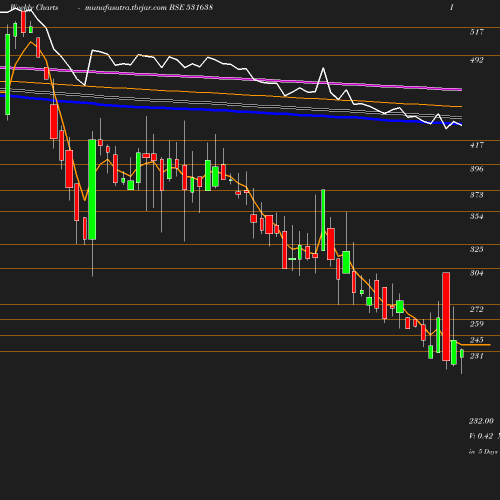Click the 272 price level label

pyautogui.click(x=477, y=309)
